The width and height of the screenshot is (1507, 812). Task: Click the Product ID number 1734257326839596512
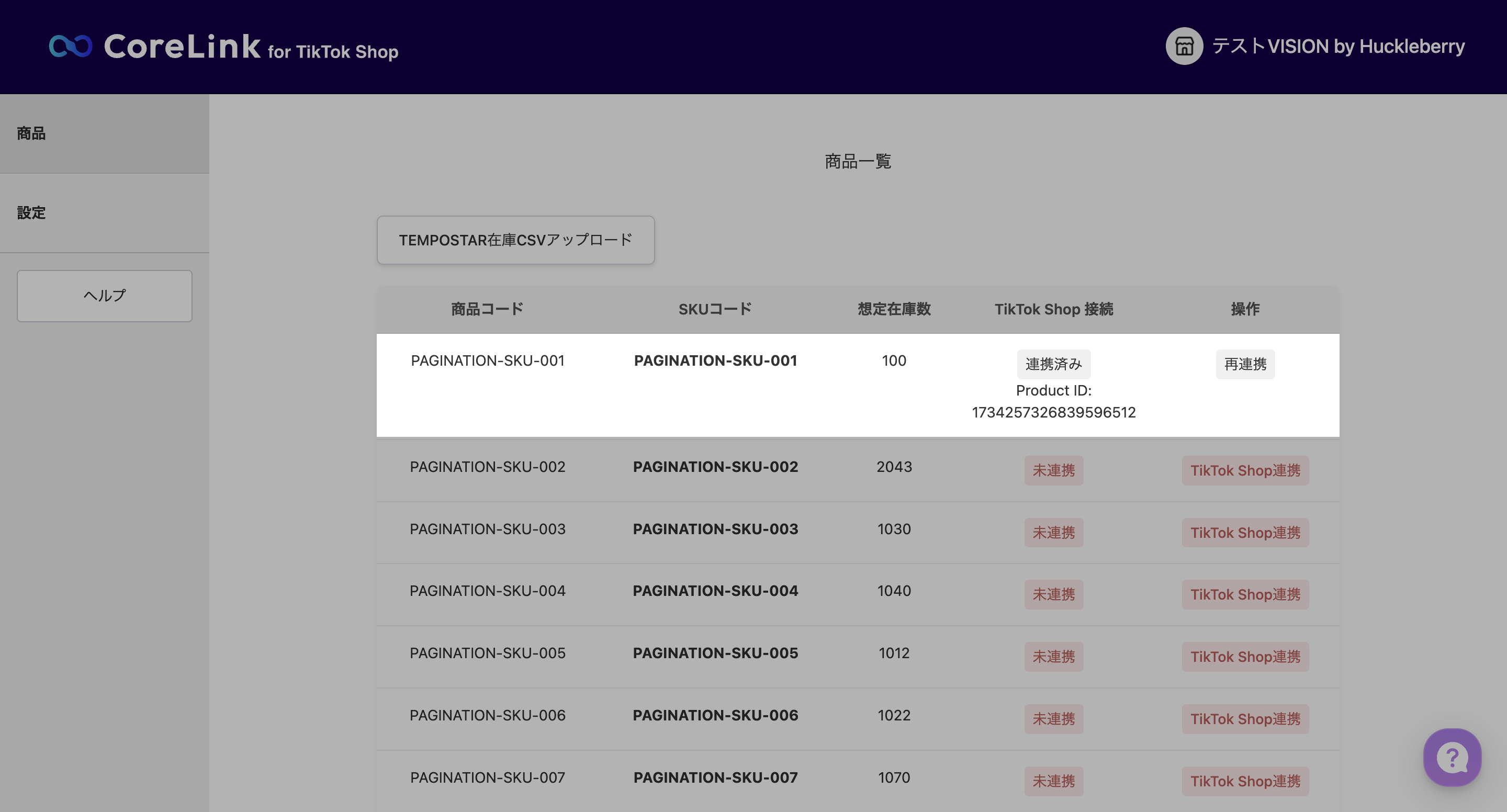pos(1053,412)
